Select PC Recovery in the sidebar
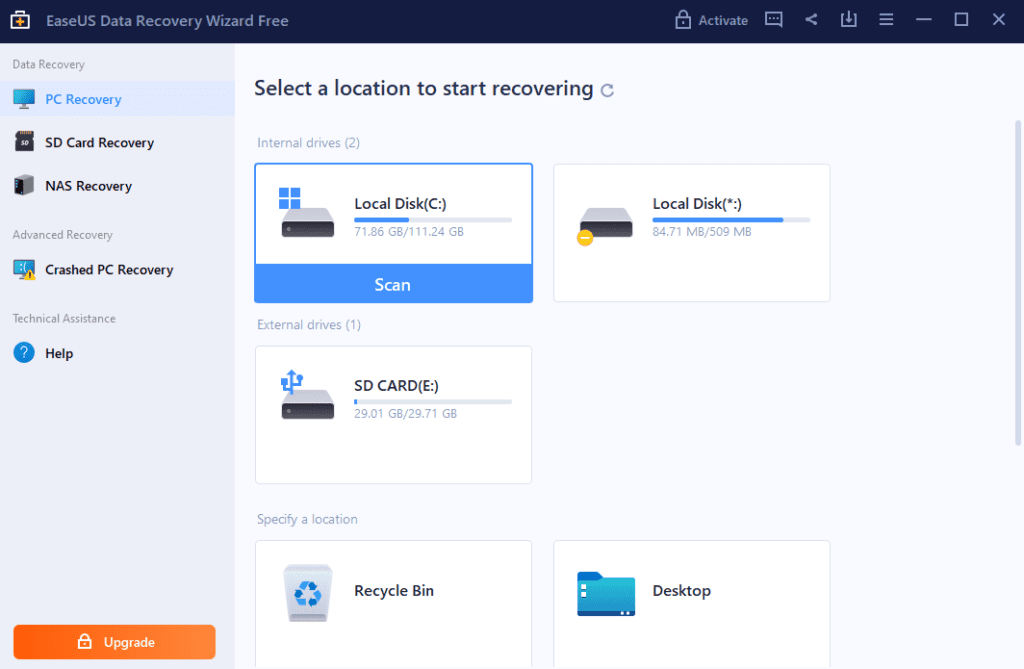Screen dimensions: 1024x669 [83, 99]
